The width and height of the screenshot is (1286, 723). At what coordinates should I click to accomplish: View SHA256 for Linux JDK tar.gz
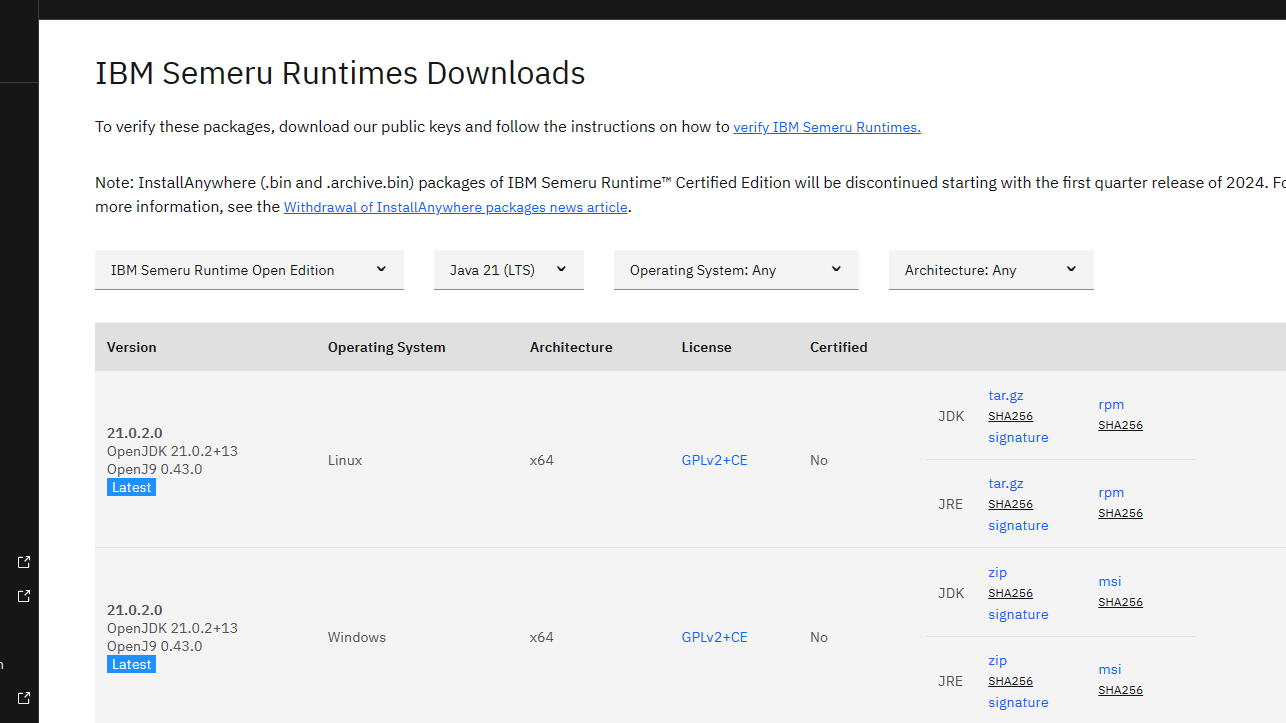tap(1010, 416)
